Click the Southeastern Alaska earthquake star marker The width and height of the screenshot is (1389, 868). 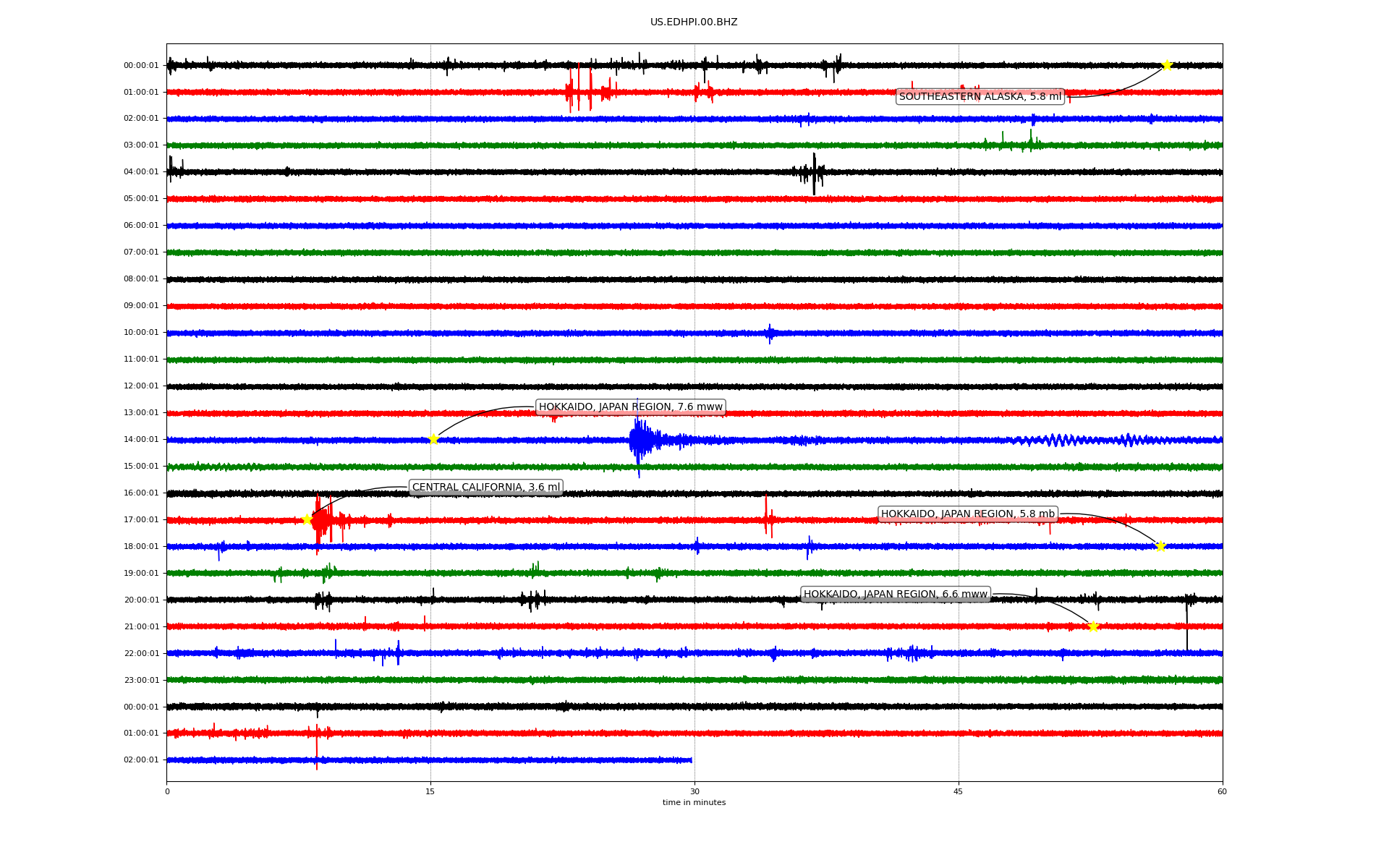(1167, 65)
